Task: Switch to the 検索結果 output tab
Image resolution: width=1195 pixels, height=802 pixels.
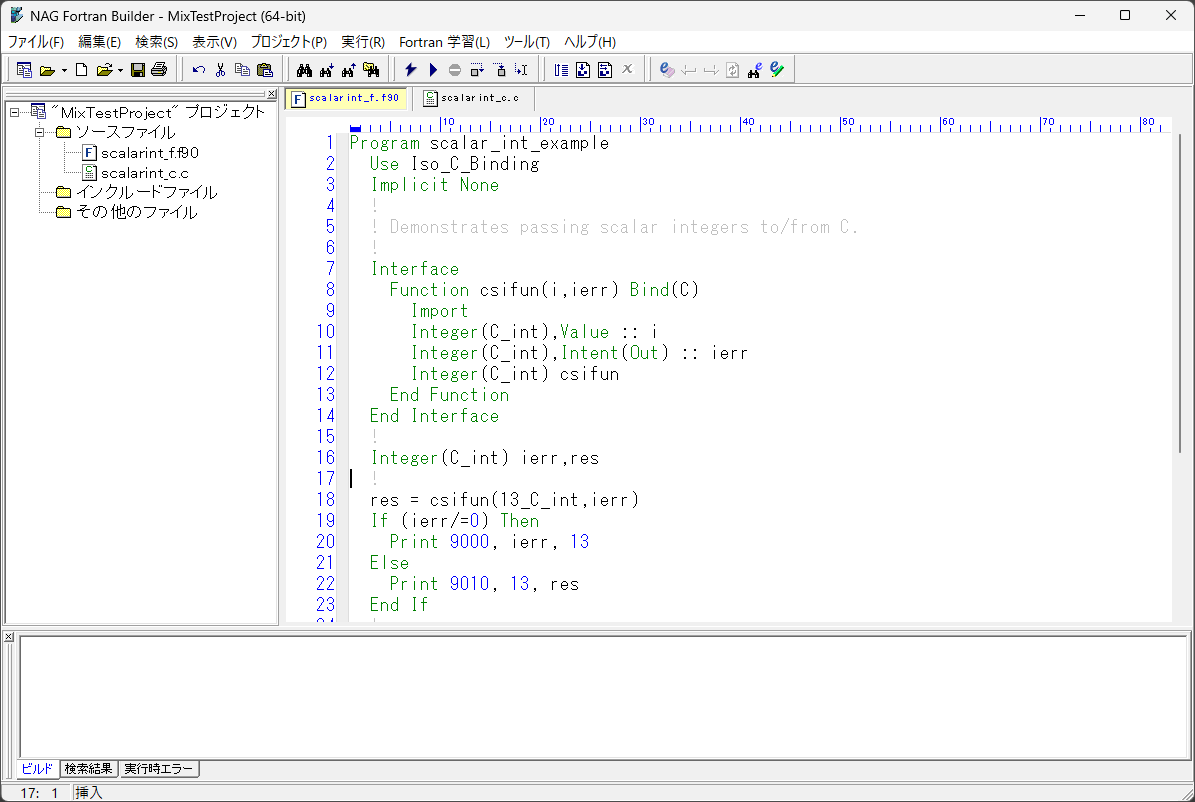Action: point(88,769)
